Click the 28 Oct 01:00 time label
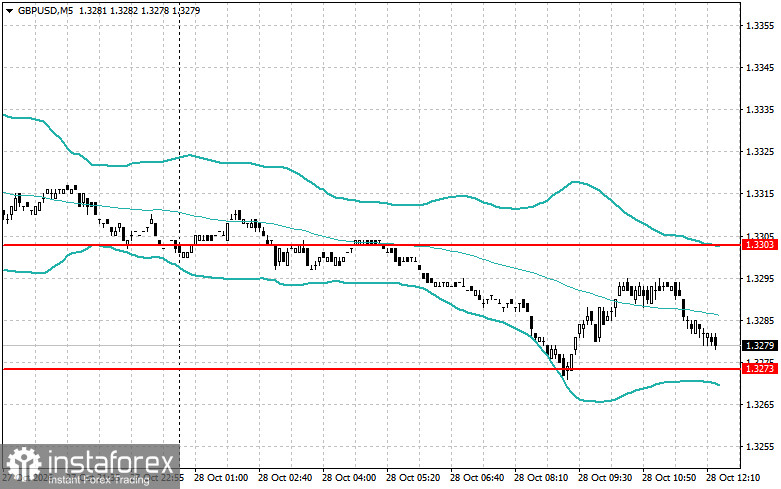This screenshot has width=781, height=489. [x=221, y=478]
